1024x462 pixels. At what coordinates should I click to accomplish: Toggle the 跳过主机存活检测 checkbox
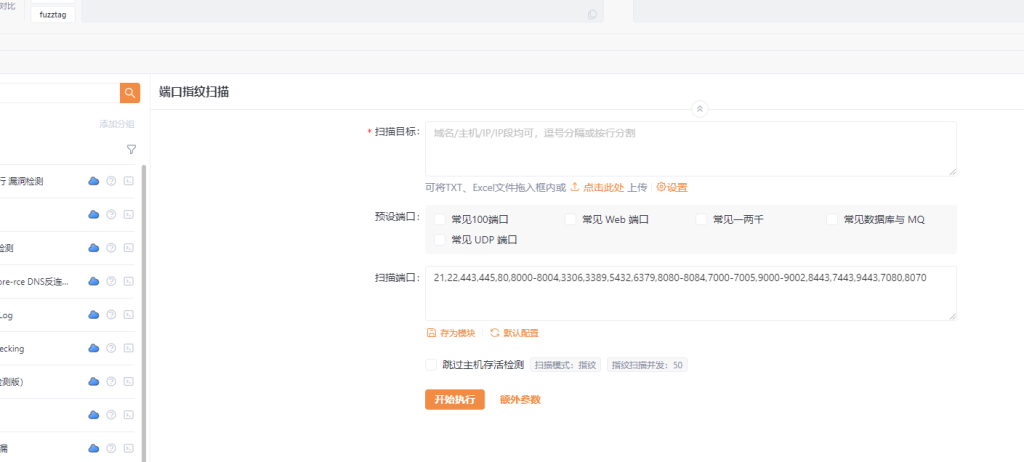[431, 365]
